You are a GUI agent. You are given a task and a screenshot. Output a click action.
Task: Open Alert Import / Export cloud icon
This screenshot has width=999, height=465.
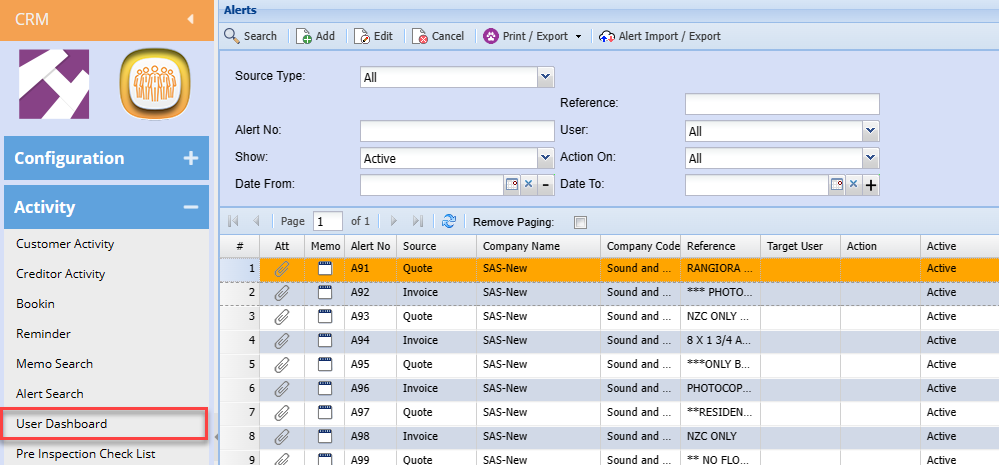point(606,36)
